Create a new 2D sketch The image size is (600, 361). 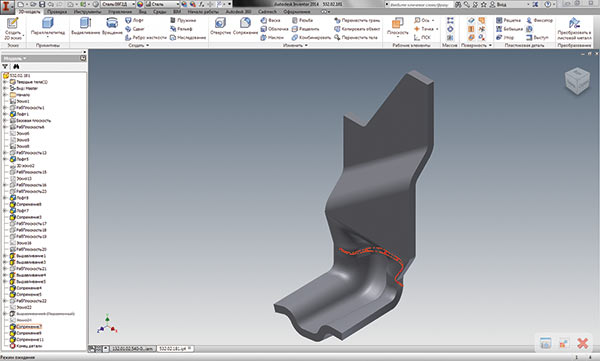pos(13,28)
